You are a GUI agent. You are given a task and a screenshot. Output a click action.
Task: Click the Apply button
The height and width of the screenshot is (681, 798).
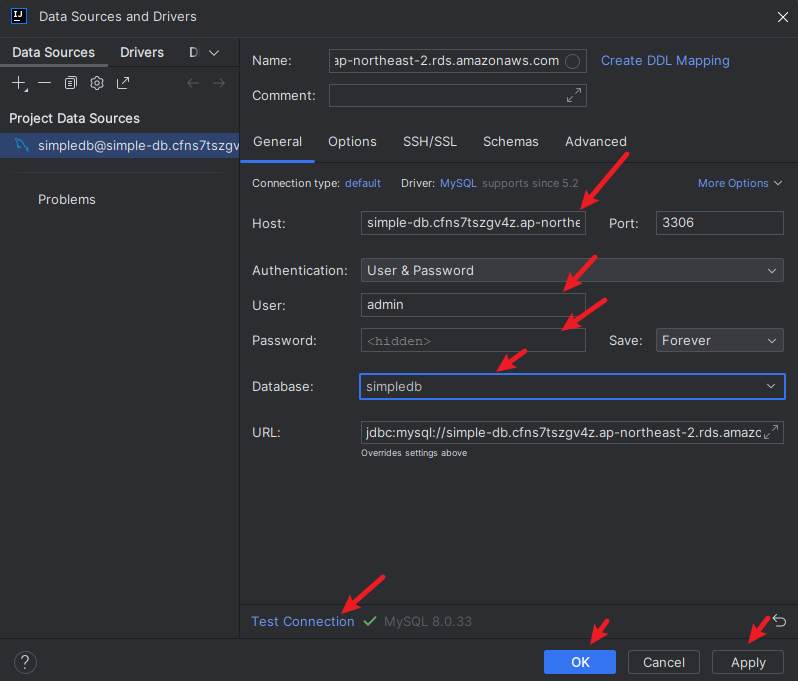[748, 662]
